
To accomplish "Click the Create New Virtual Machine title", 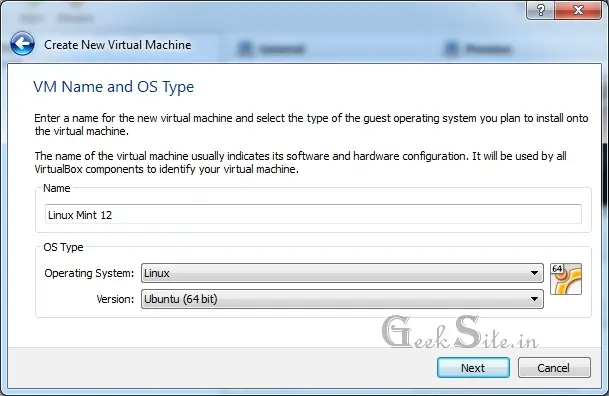I will 118,45.
